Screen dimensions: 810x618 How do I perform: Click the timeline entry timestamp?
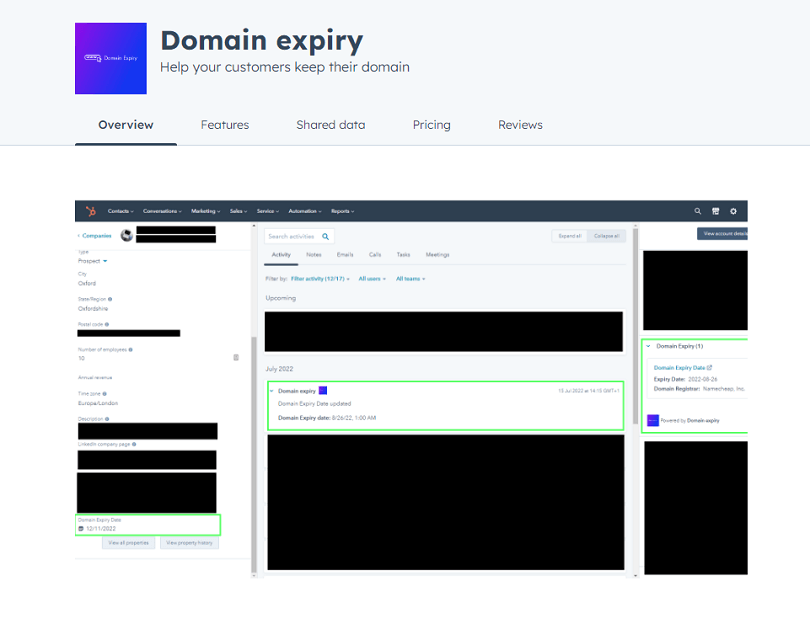[x=588, y=391]
